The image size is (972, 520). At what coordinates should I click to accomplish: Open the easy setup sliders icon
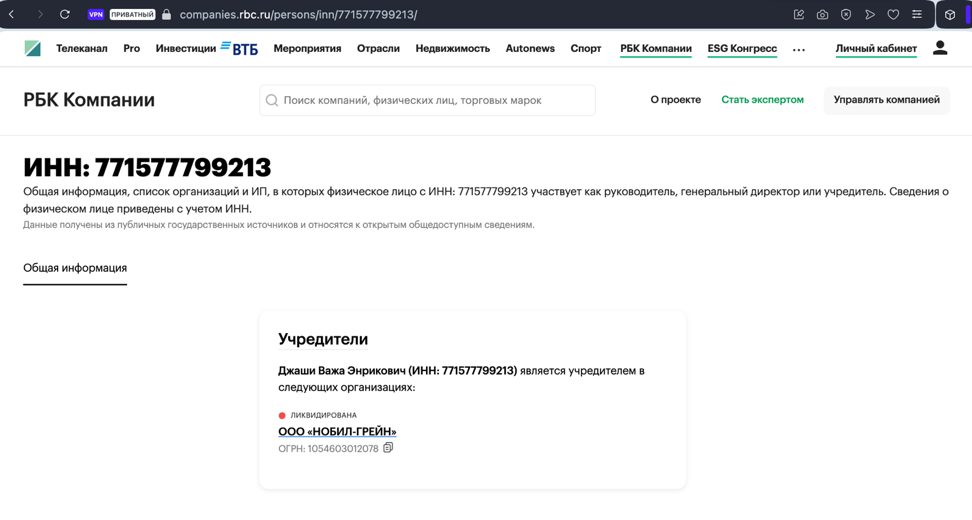(x=917, y=15)
